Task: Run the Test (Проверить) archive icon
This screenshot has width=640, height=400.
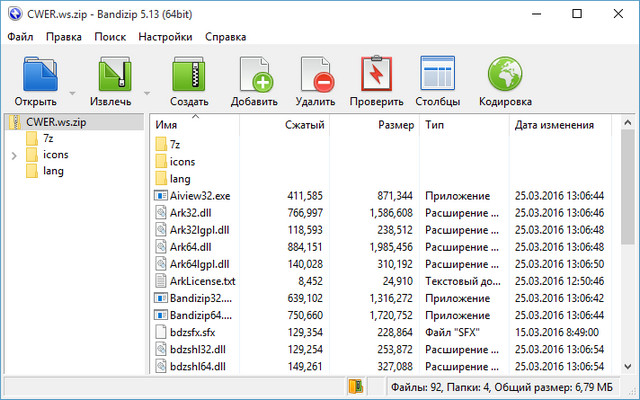Action: pos(375,75)
